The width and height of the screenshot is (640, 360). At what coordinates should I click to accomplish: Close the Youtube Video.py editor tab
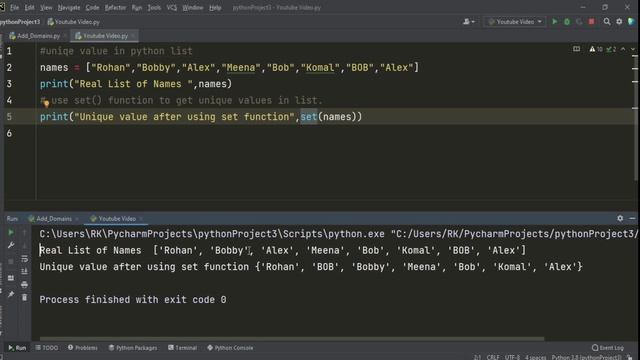(x=133, y=36)
